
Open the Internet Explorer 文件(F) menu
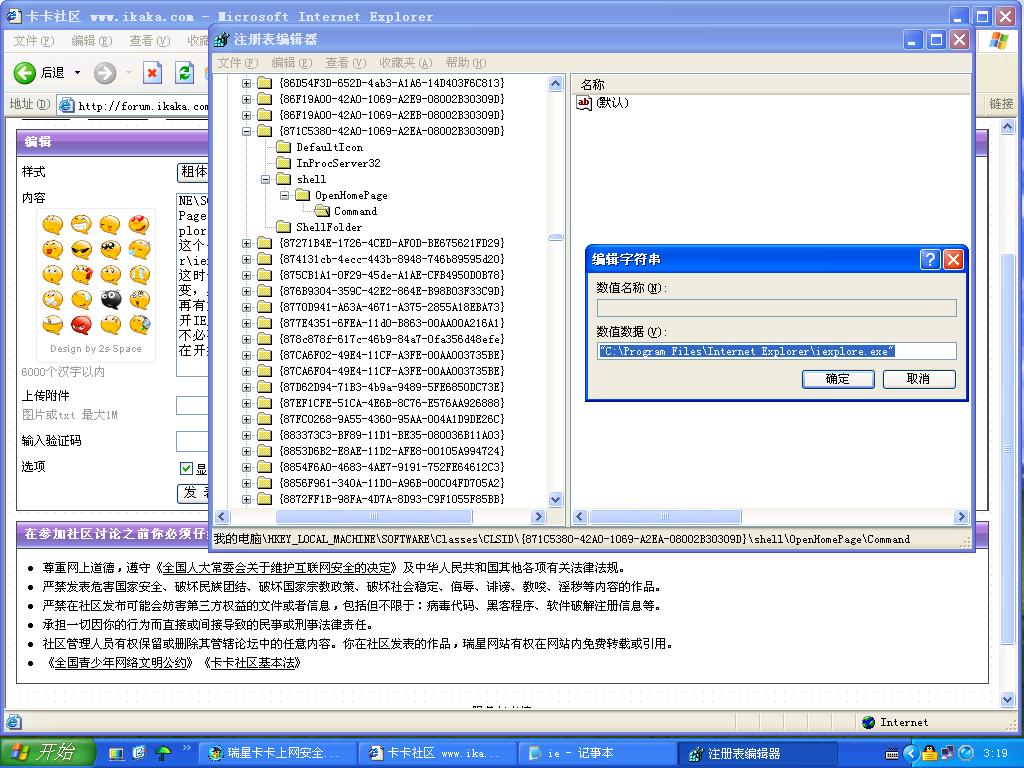point(33,40)
